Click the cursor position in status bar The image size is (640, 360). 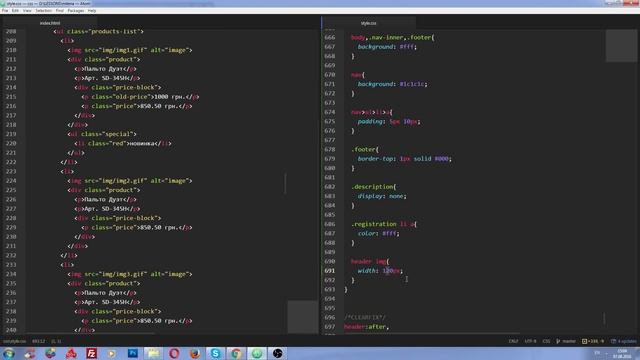pos(39,341)
